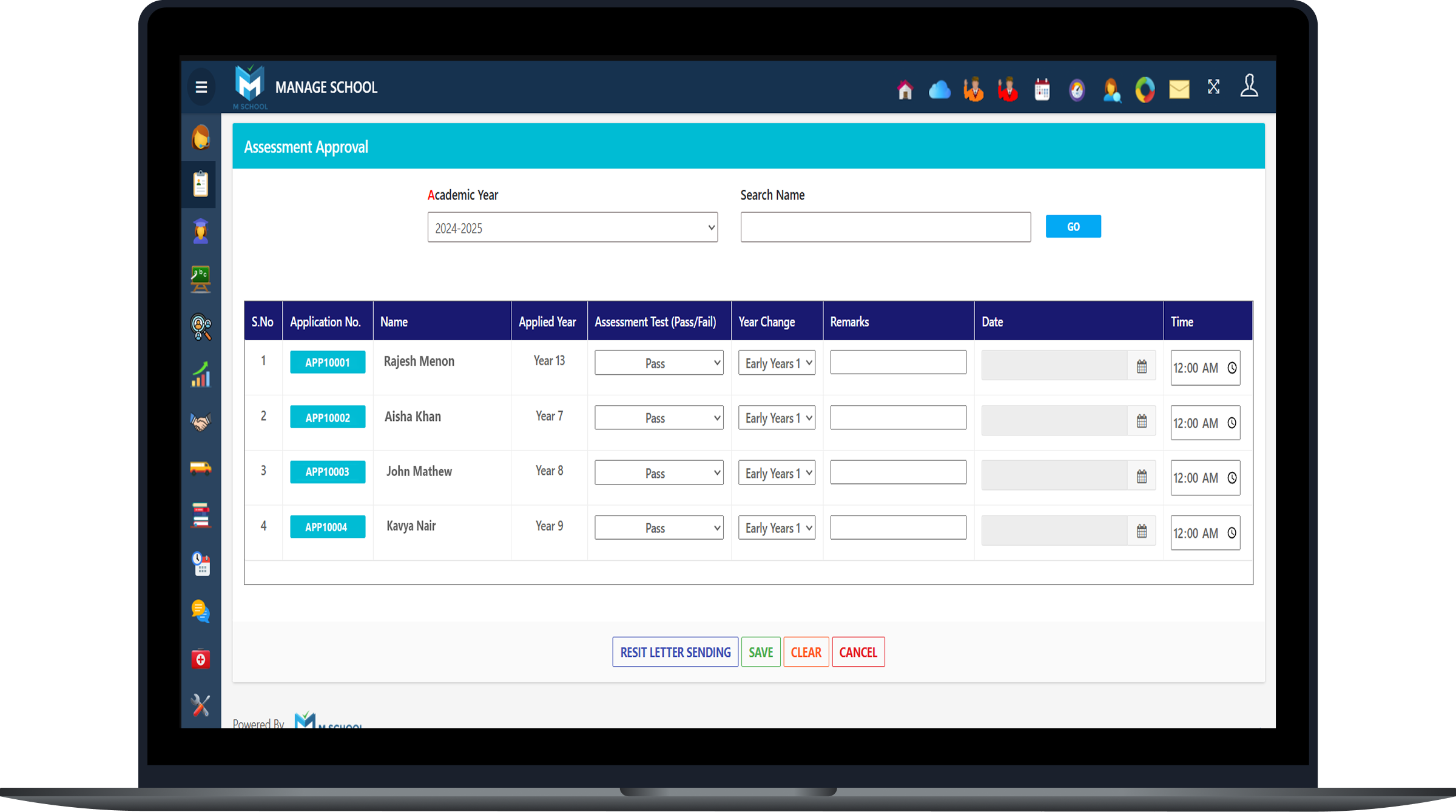Click the red-suited staff icon
The image size is (1456, 812).
pos(1008,89)
